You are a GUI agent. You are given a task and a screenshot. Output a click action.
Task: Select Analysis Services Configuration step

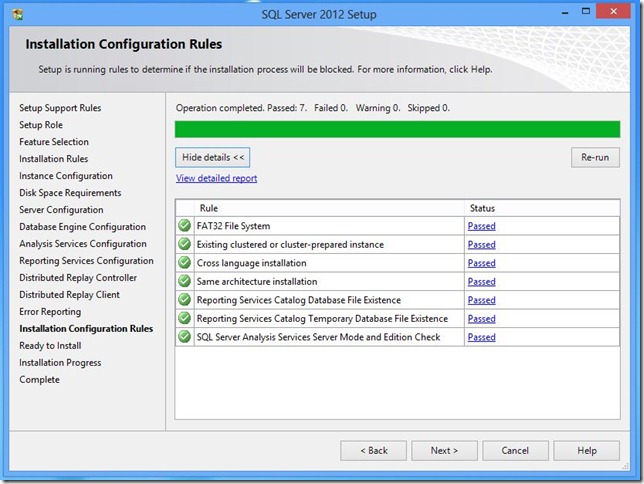coord(83,244)
